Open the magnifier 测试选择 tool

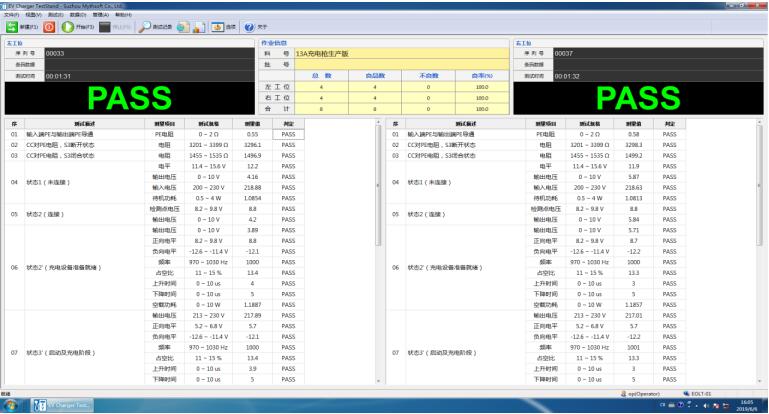145,26
